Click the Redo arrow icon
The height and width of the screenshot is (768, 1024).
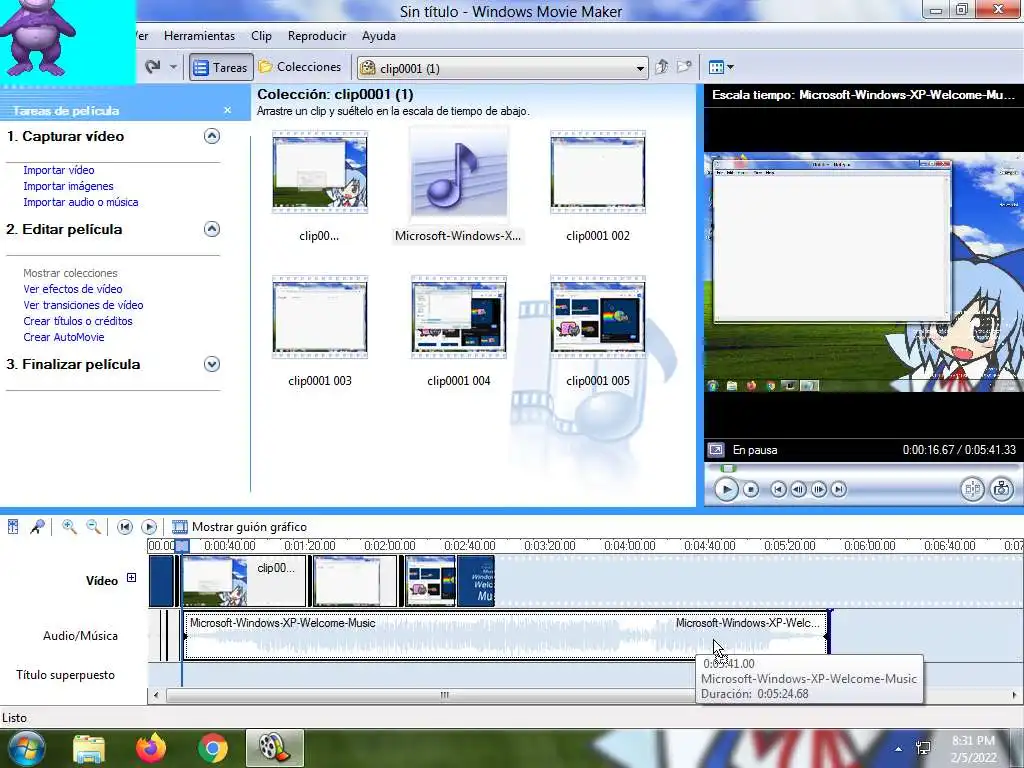(153, 67)
